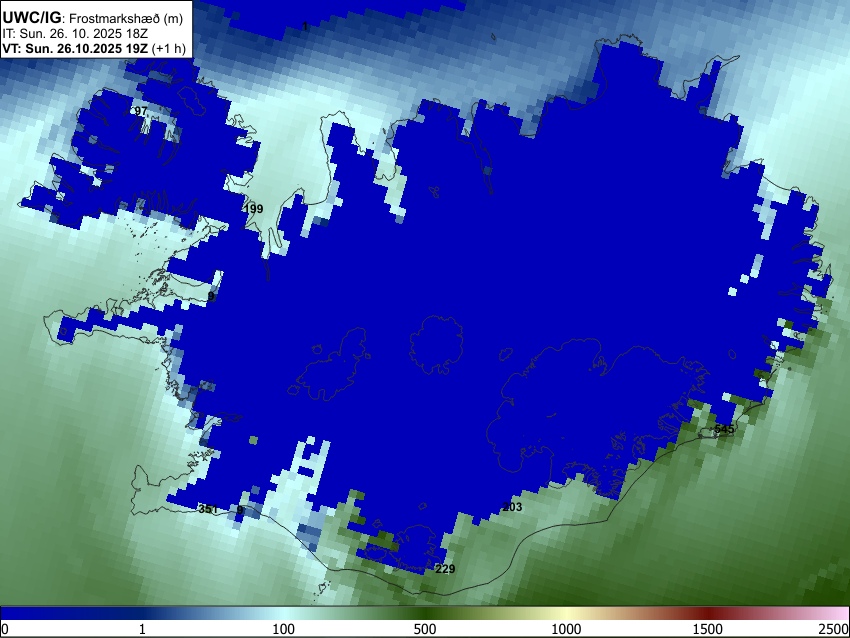The image size is (850, 638).
Task: Pick the pale yellow section of the color bar
Action: click(x=566, y=613)
